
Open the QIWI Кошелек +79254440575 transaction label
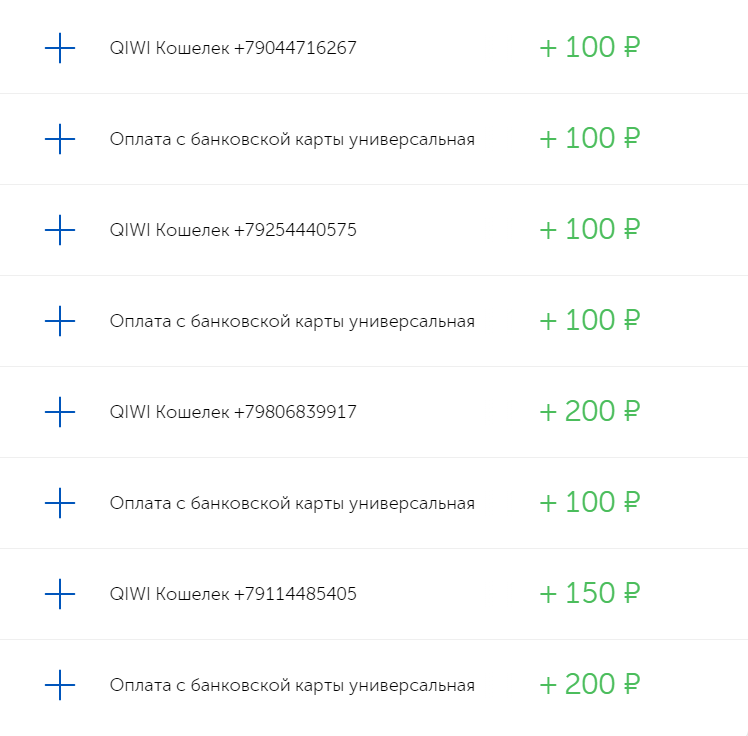(233, 230)
